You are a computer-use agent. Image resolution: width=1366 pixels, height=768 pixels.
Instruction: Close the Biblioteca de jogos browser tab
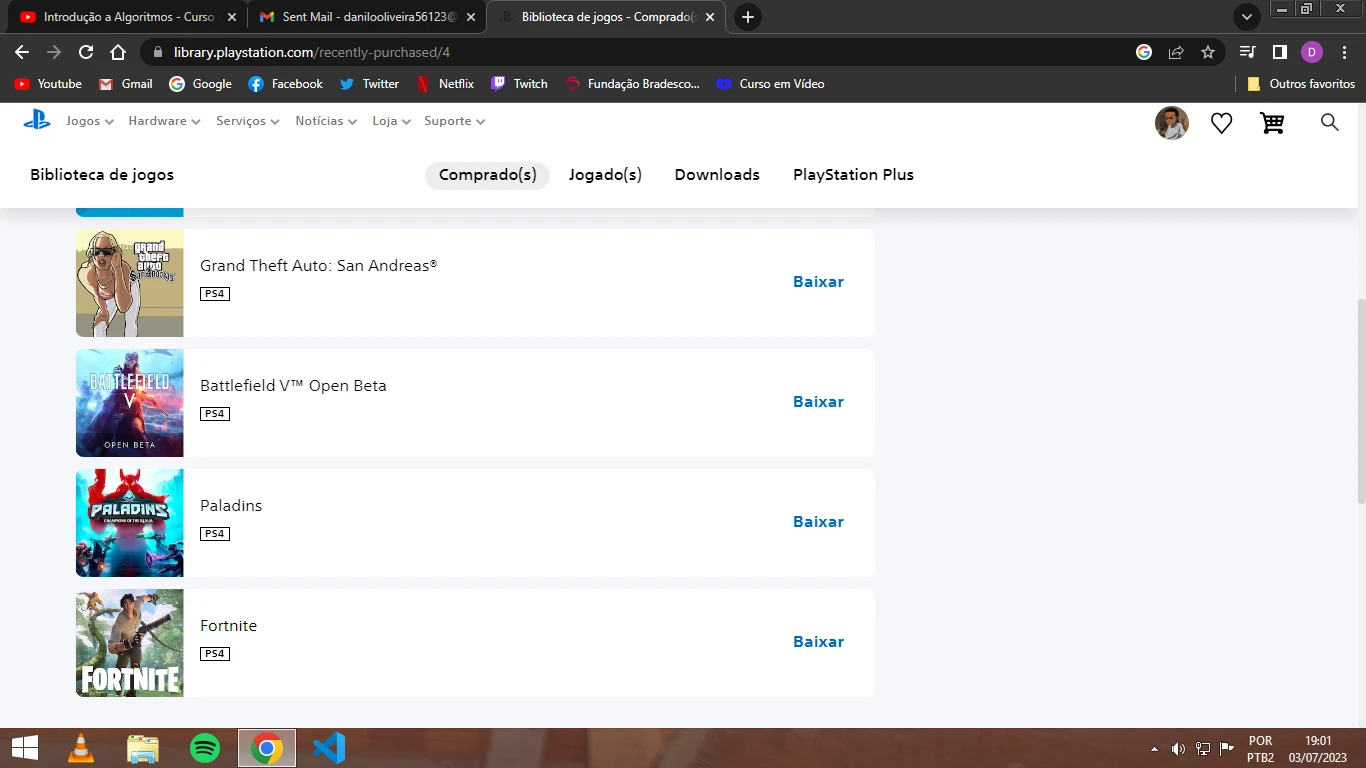tap(709, 17)
